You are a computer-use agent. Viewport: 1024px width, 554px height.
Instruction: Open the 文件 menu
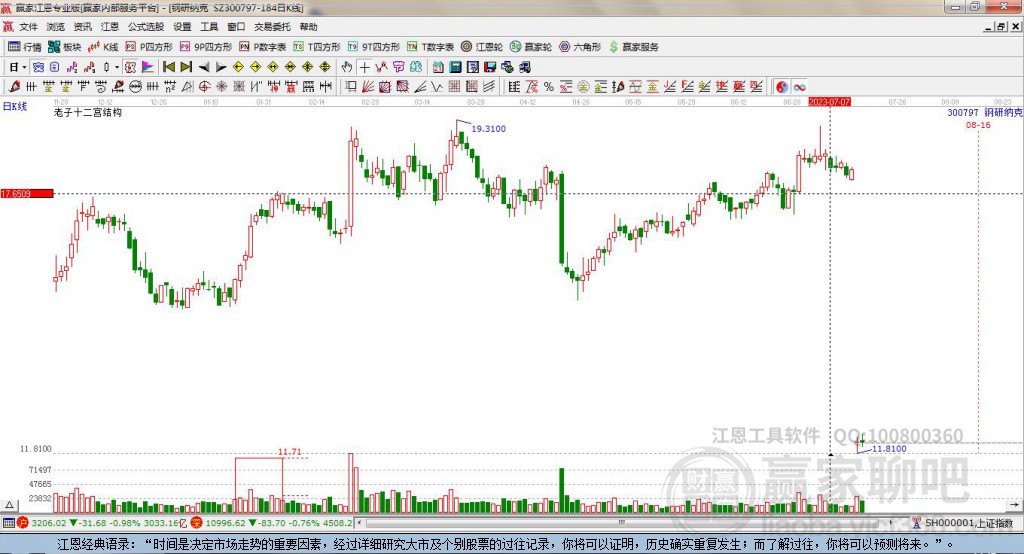(x=28, y=27)
